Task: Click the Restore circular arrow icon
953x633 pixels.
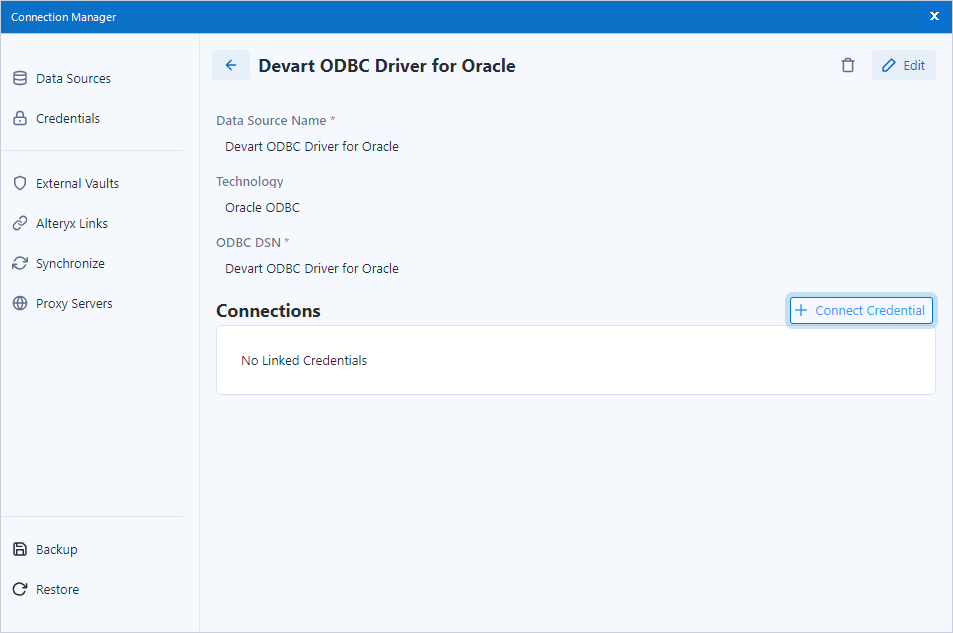Action: click(x=20, y=589)
